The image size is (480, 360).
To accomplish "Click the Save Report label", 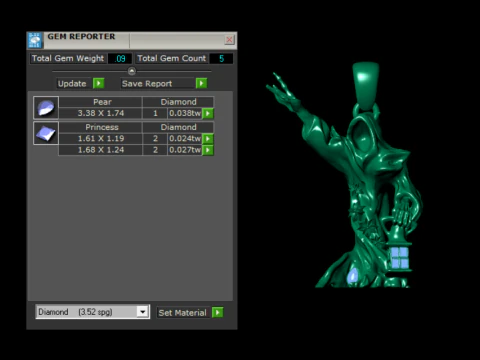I will 147,84.
